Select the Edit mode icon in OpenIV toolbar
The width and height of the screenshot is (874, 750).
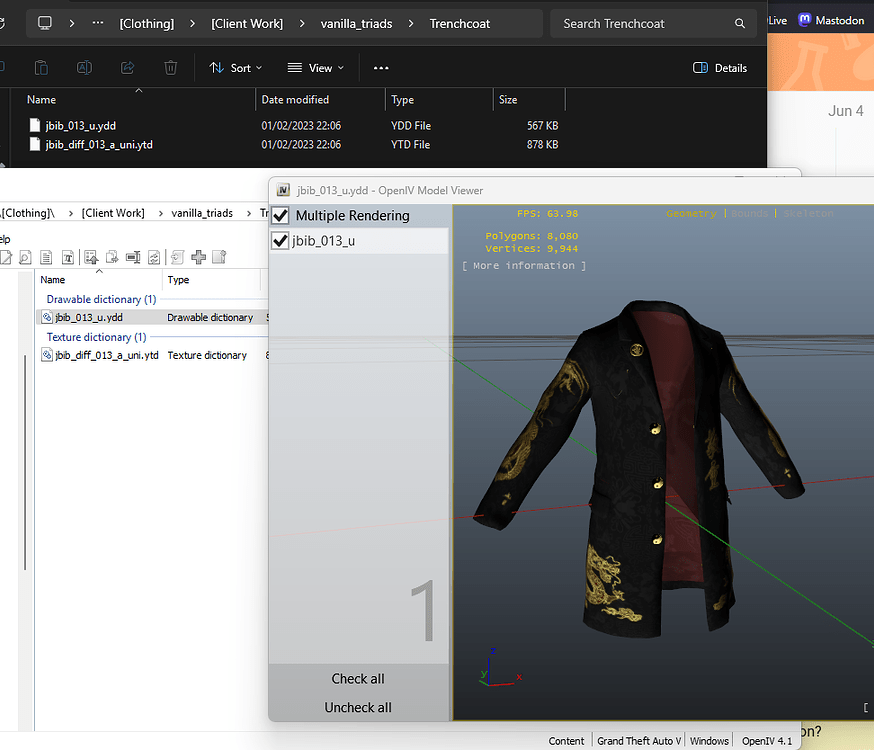click(8, 257)
